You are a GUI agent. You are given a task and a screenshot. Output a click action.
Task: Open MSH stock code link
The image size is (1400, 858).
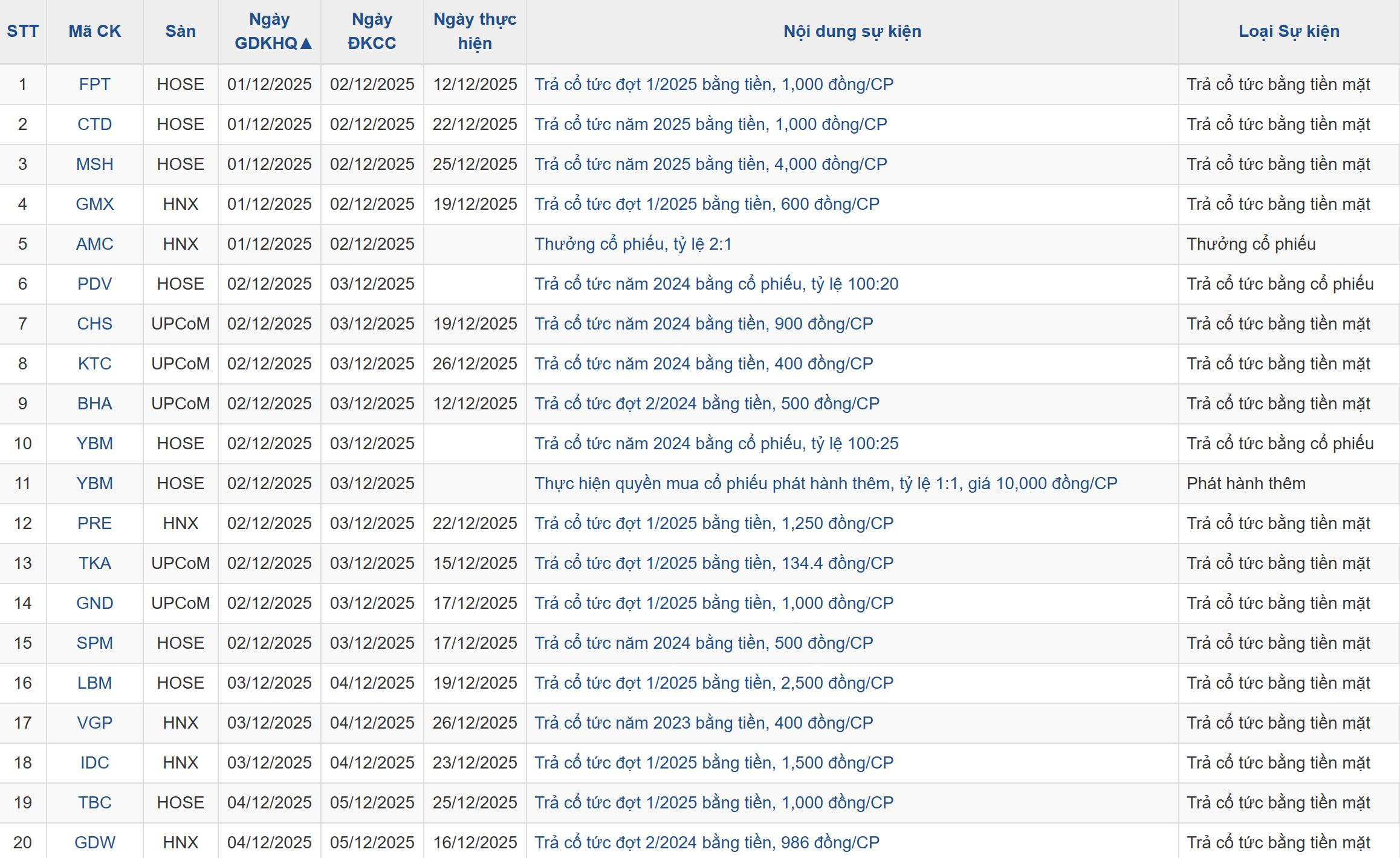click(95, 164)
